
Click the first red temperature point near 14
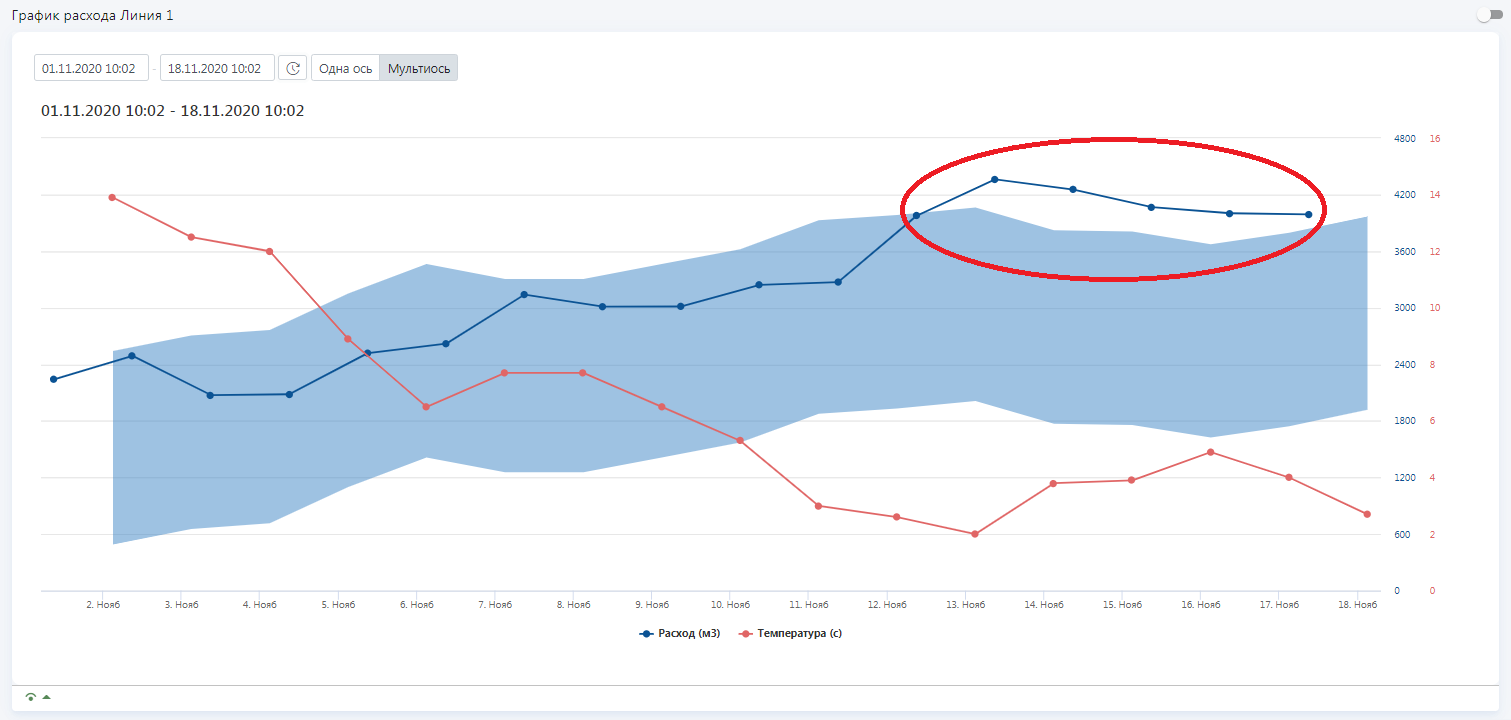point(112,197)
